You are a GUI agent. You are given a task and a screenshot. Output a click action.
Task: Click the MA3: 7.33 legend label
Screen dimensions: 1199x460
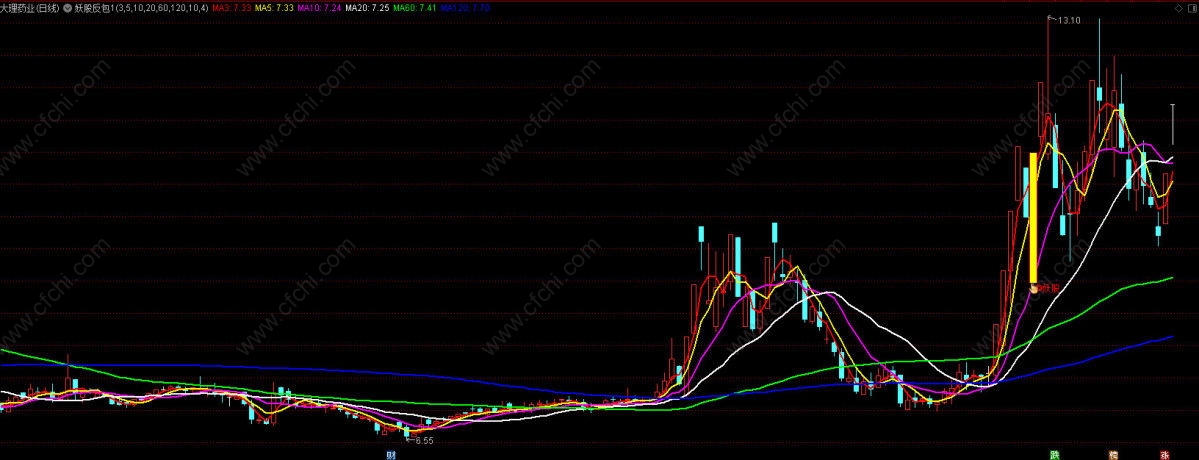coord(231,8)
